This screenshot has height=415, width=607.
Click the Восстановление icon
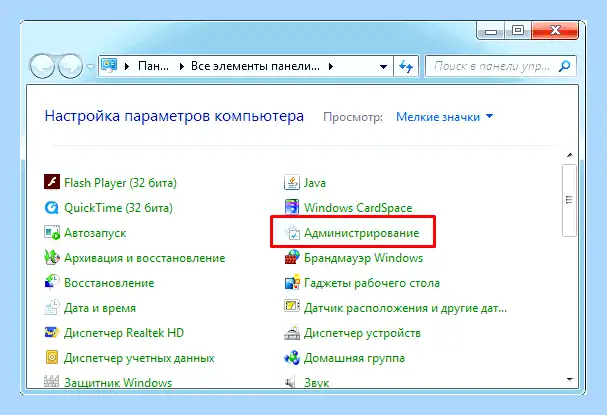pos(52,283)
